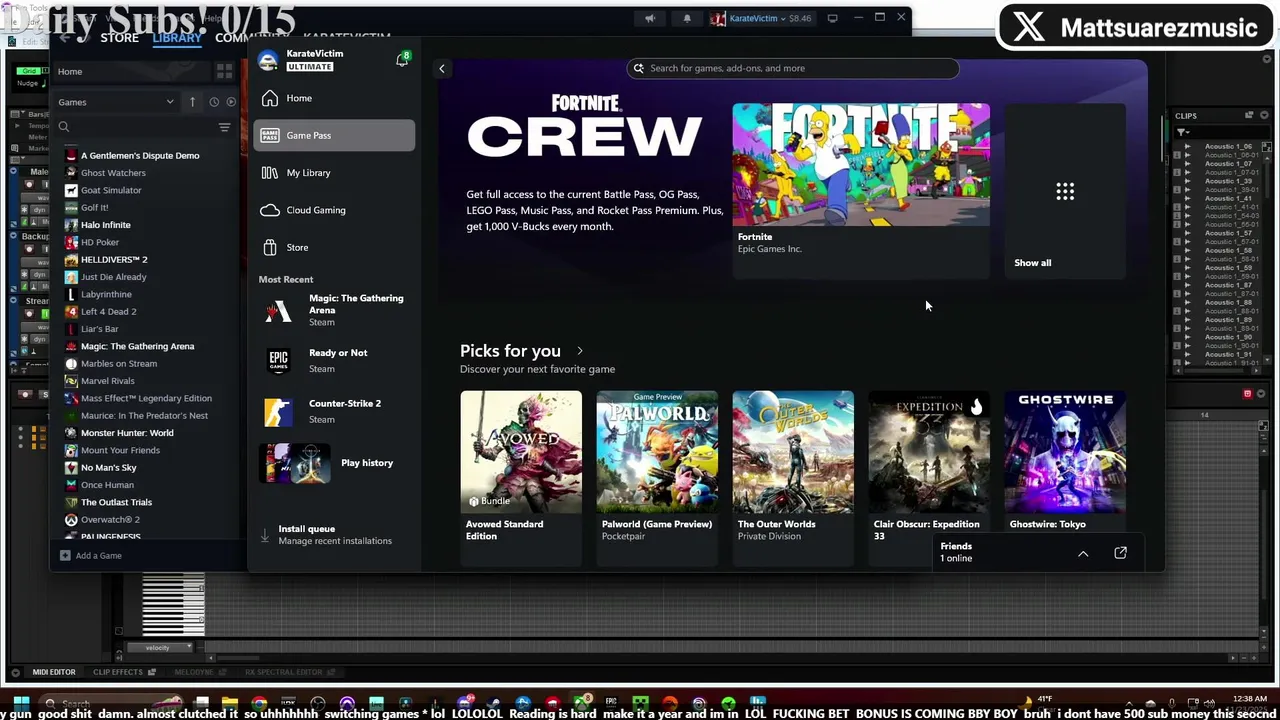Open the Install queue
The height and width of the screenshot is (720, 1280).
pos(334,535)
